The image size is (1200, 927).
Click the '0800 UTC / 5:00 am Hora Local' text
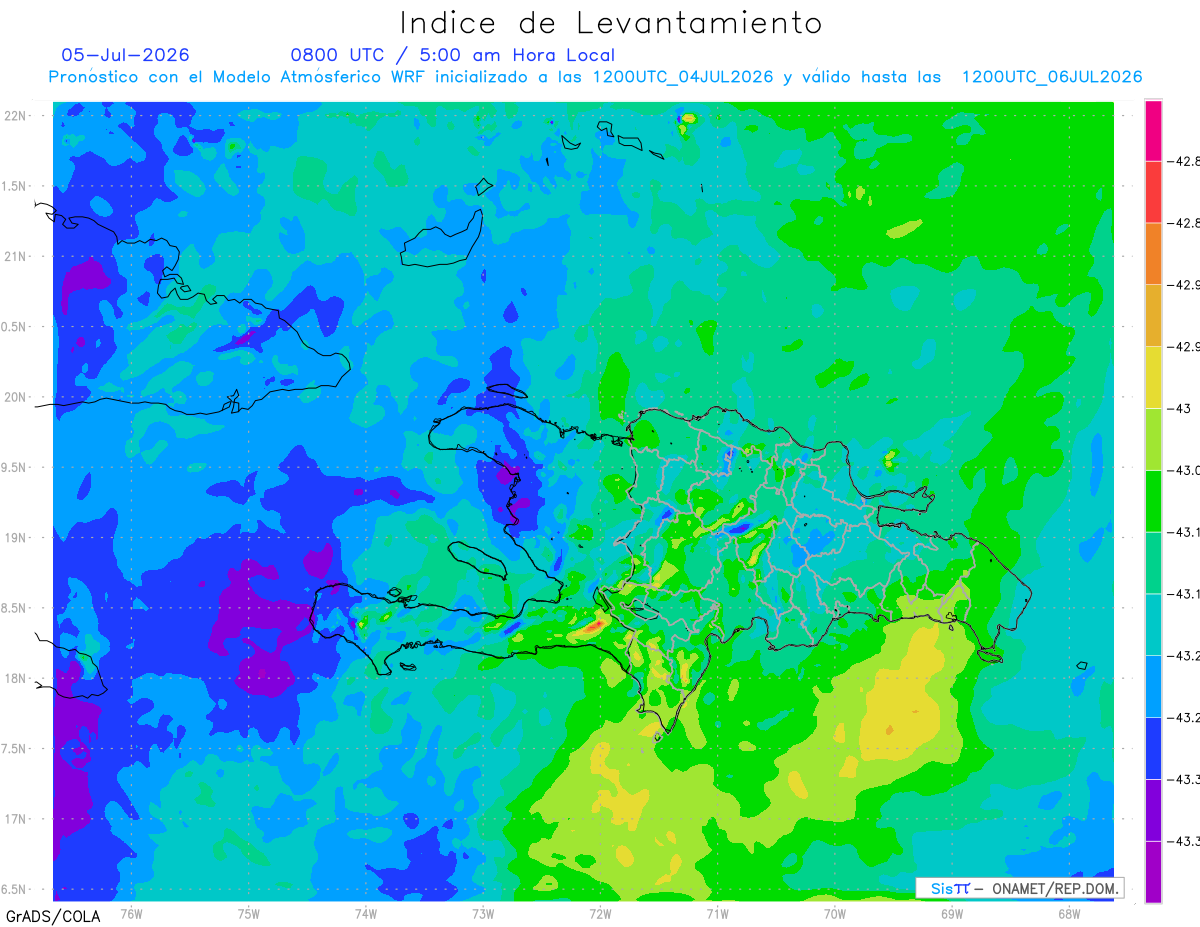pyautogui.click(x=452, y=55)
